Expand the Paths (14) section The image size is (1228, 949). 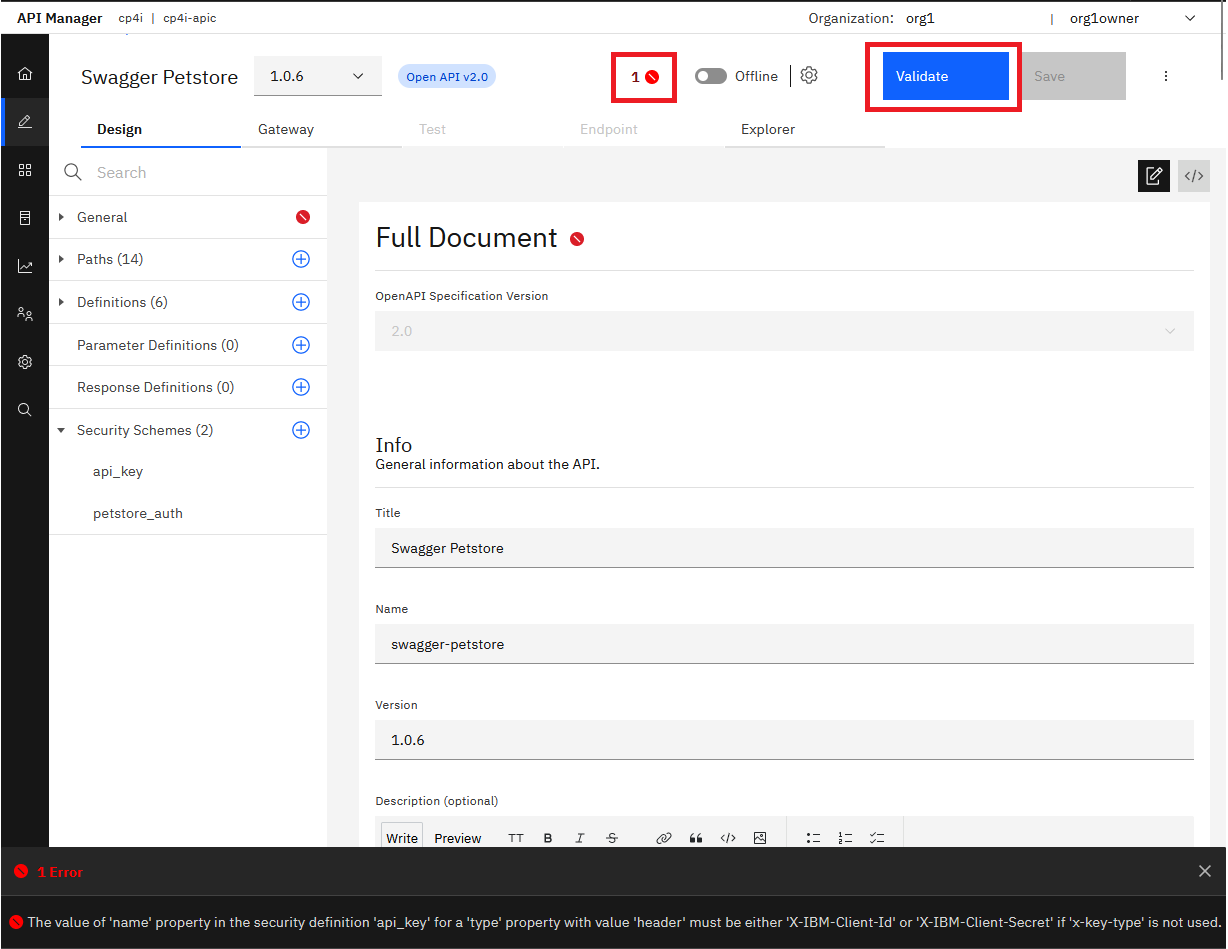pyautogui.click(x=61, y=259)
